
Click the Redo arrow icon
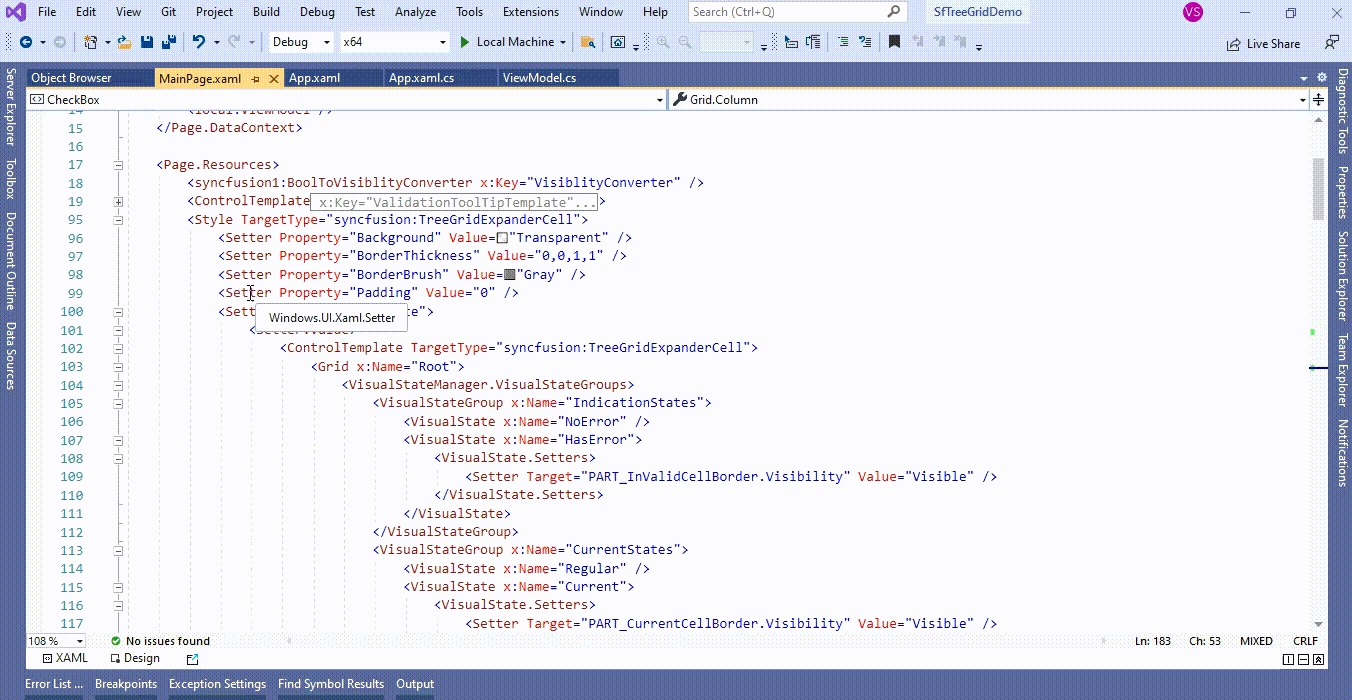point(233,42)
